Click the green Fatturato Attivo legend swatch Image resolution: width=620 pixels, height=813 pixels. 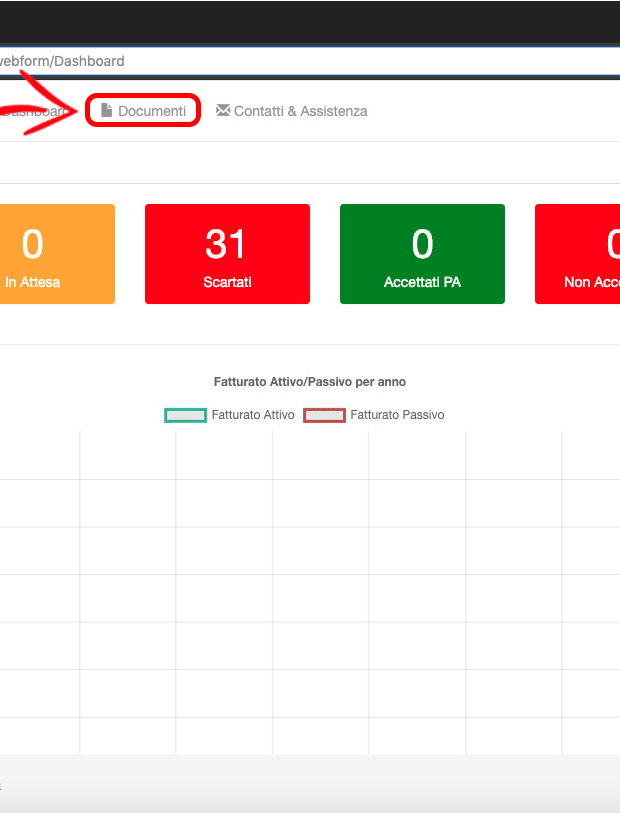pos(185,415)
